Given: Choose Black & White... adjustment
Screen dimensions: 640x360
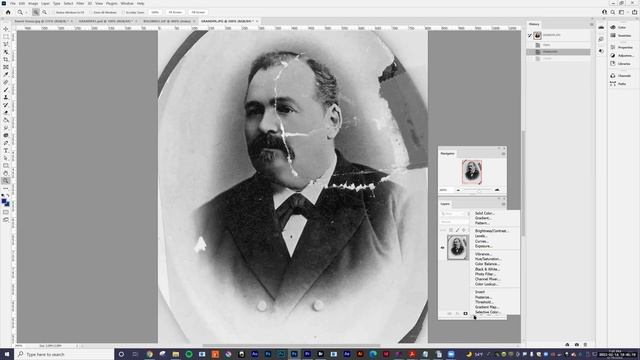Looking at the screenshot, I should coord(487,269).
